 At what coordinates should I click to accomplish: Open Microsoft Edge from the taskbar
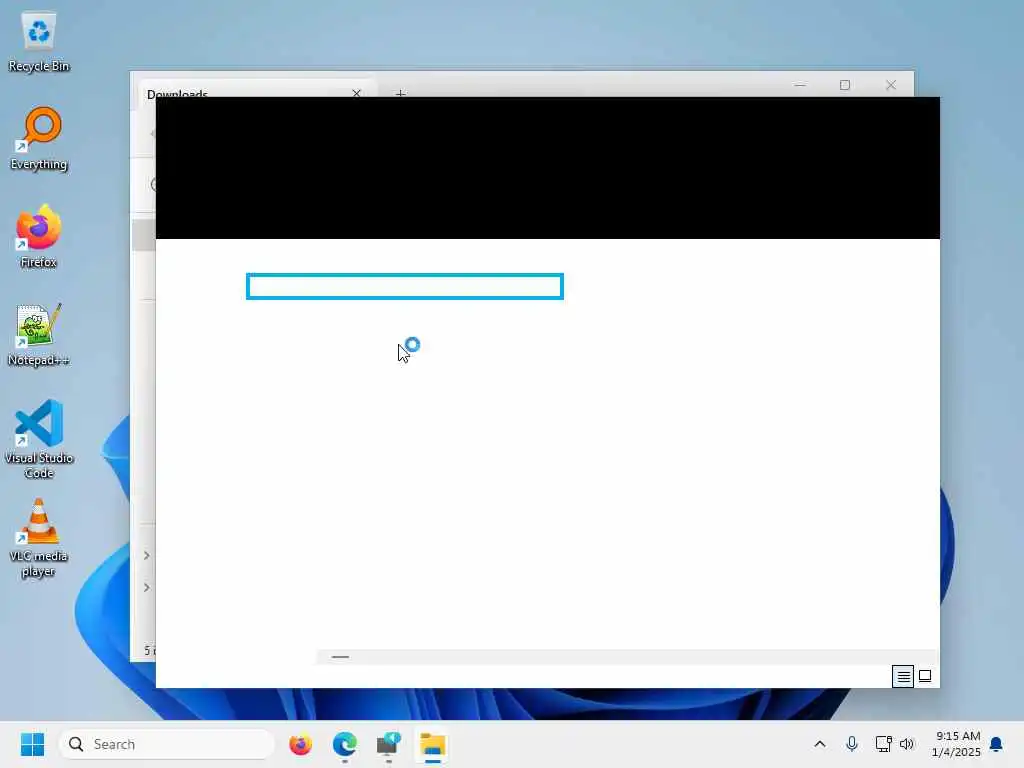344,744
